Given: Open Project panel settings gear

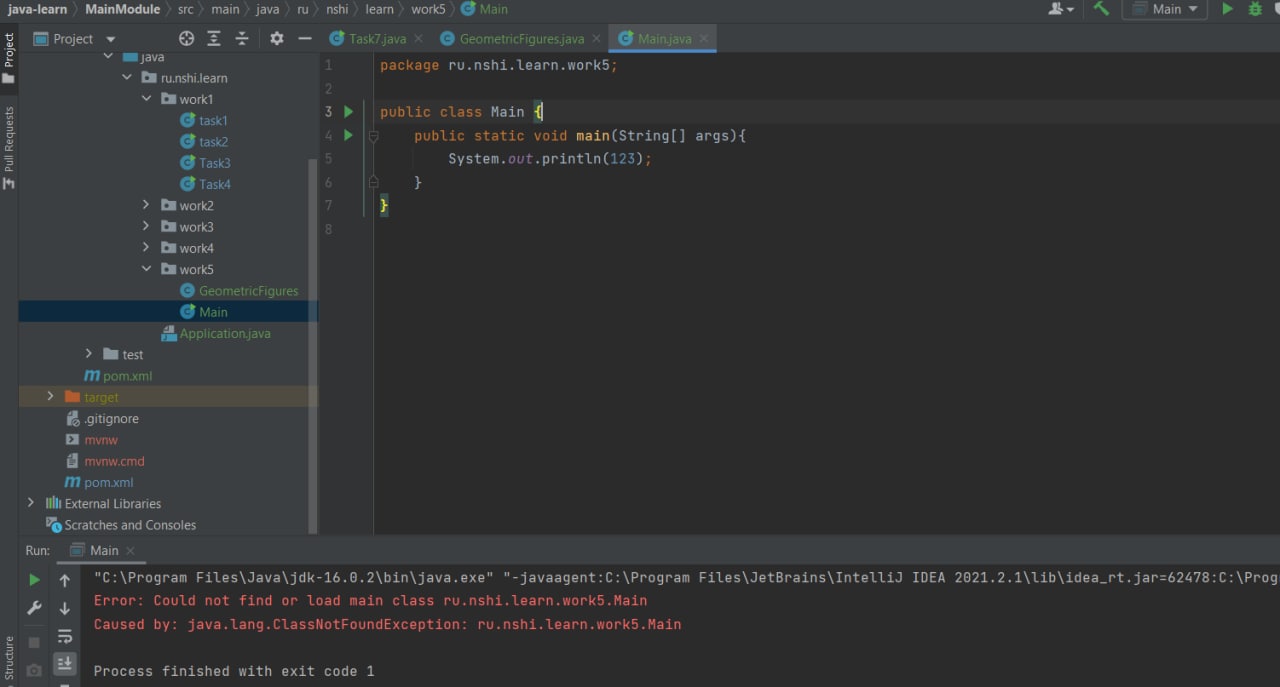Looking at the screenshot, I should [277, 38].
